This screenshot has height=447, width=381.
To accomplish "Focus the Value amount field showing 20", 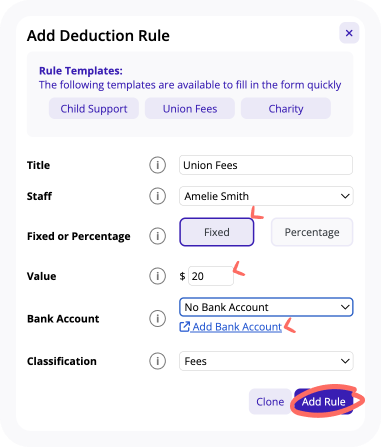I will coord(211,276).
